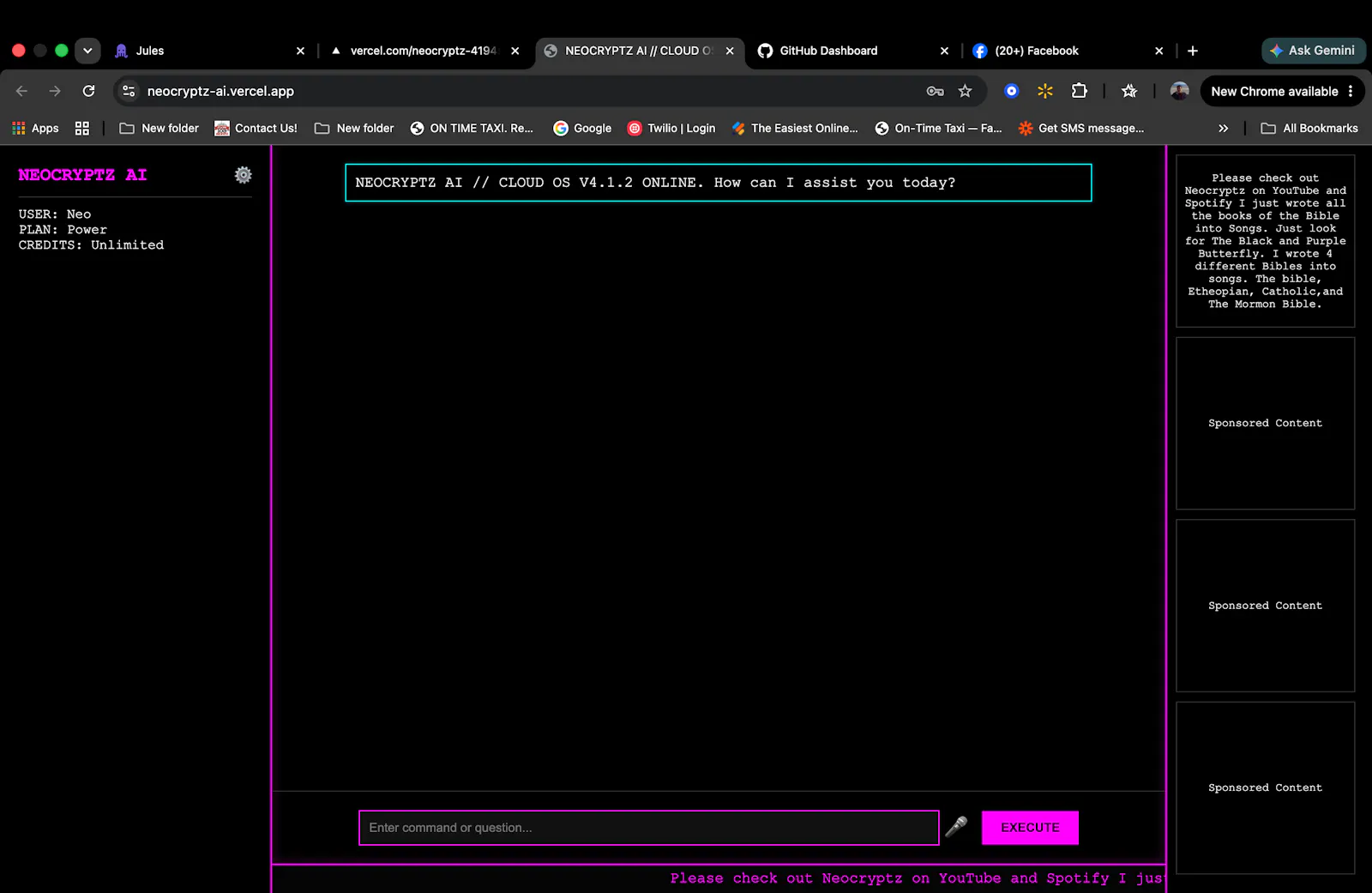
Task: Click 'New Chrome available' update button
Action: (x=1274, y=91)
